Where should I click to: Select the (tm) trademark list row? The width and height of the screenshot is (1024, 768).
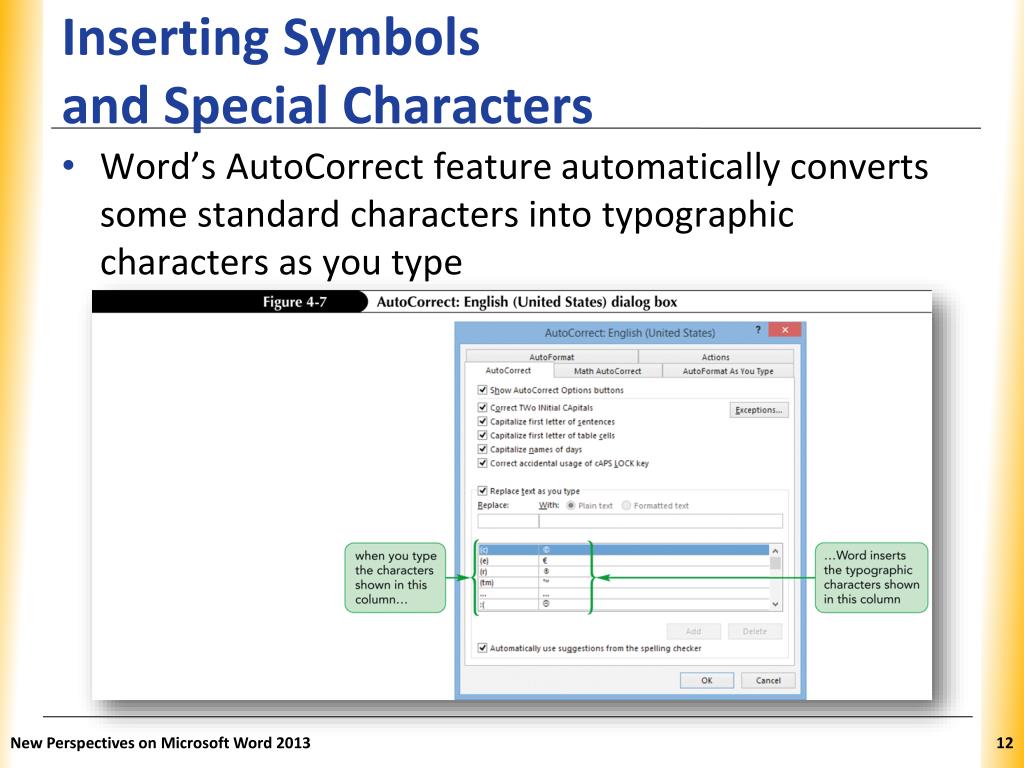pos(624,583)
